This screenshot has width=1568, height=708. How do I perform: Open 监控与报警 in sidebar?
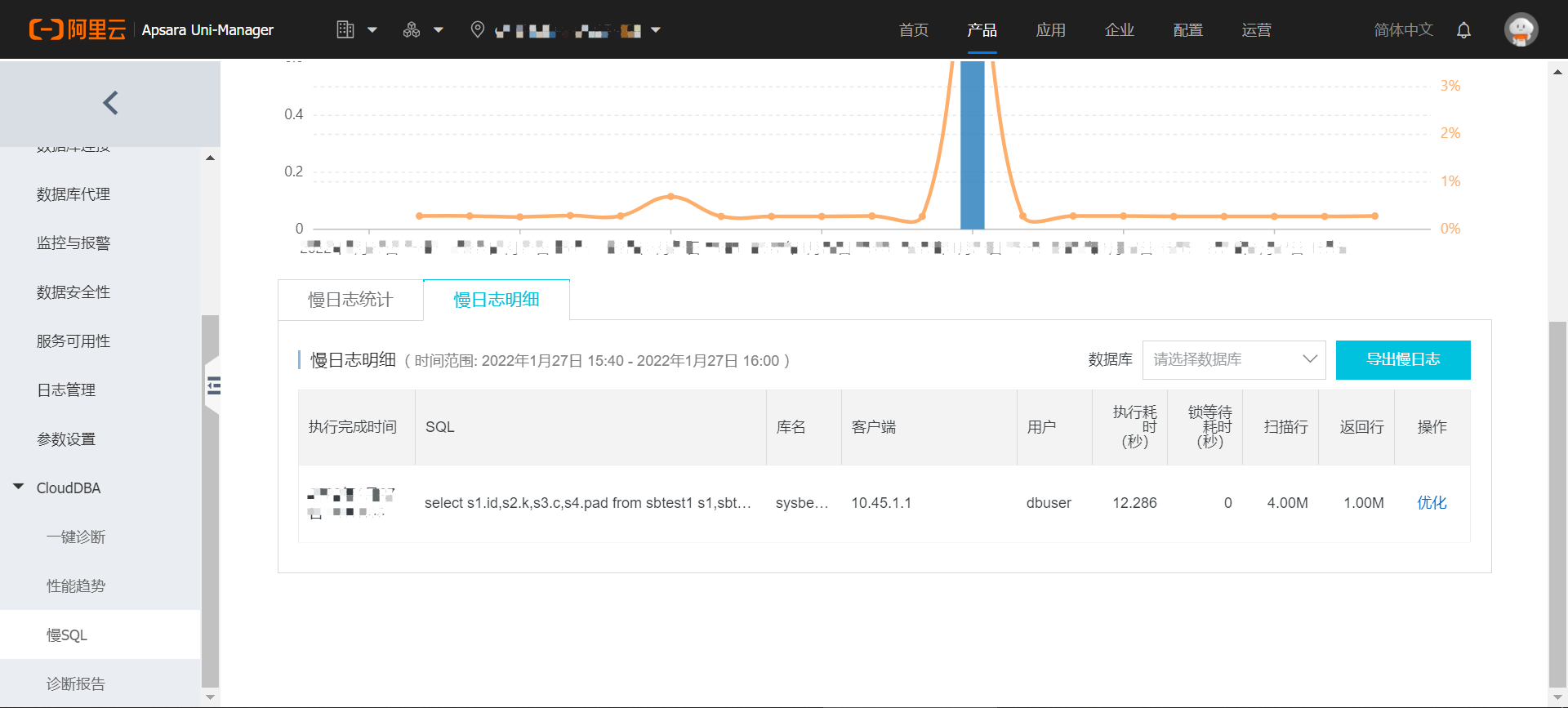(x=73, y=243)
